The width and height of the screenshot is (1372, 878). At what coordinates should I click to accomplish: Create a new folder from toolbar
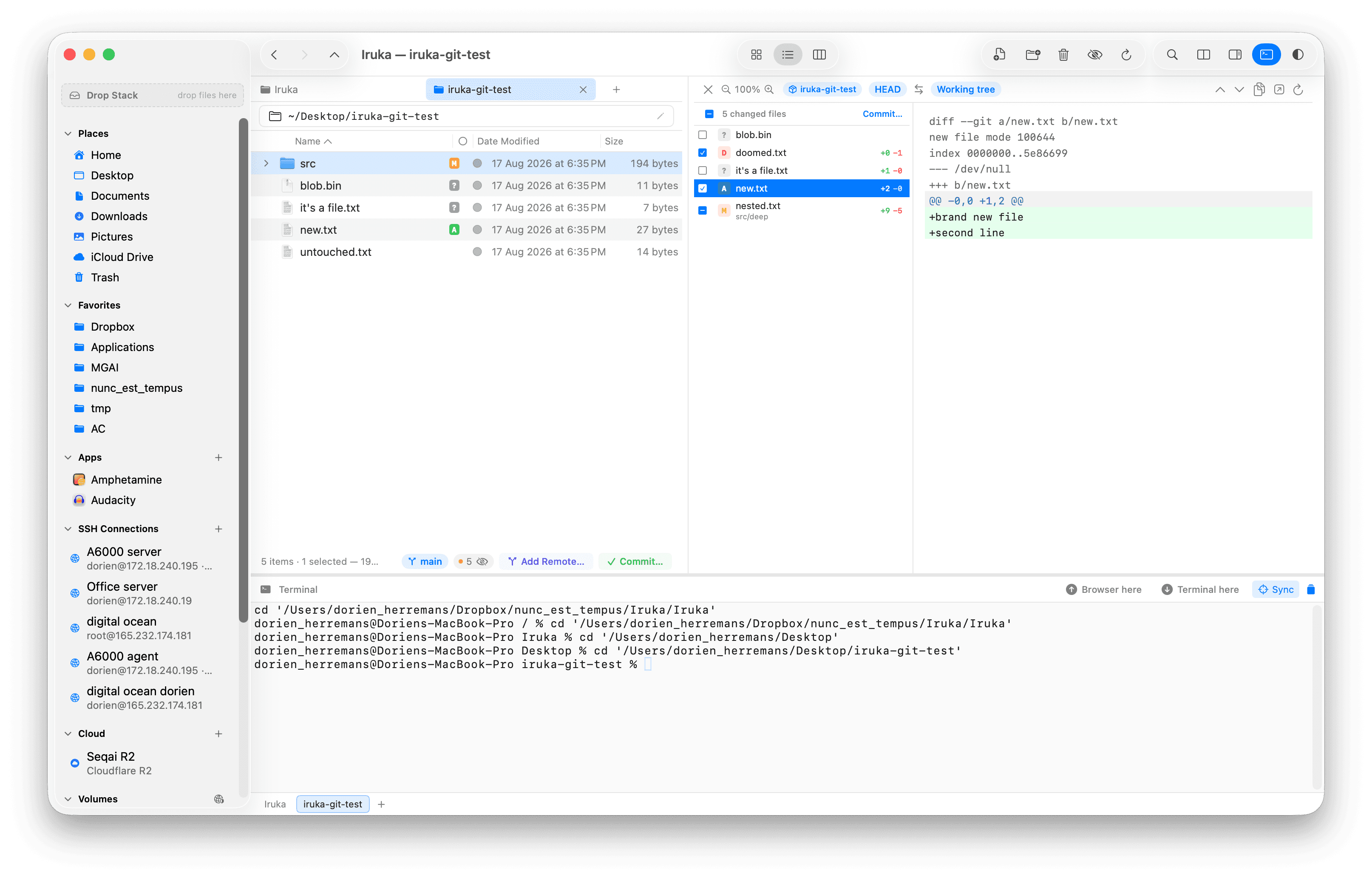(1032, 55)
